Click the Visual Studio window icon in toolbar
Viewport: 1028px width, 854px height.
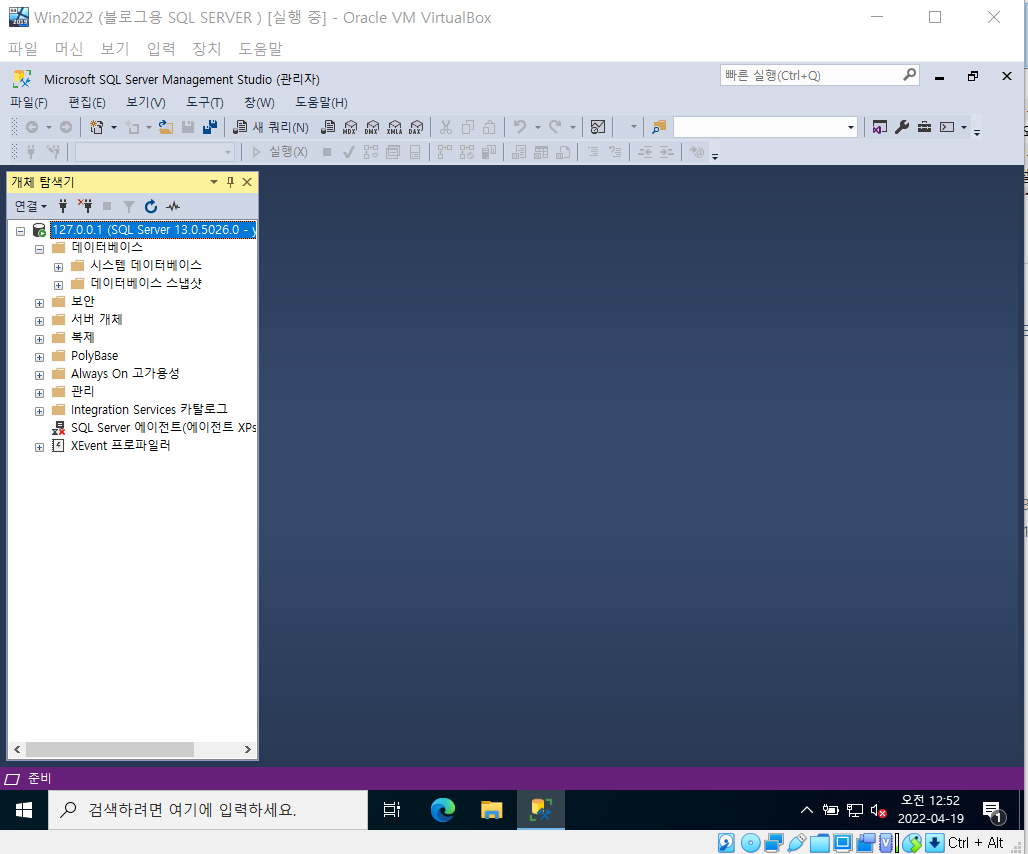(x=879, y=127)
